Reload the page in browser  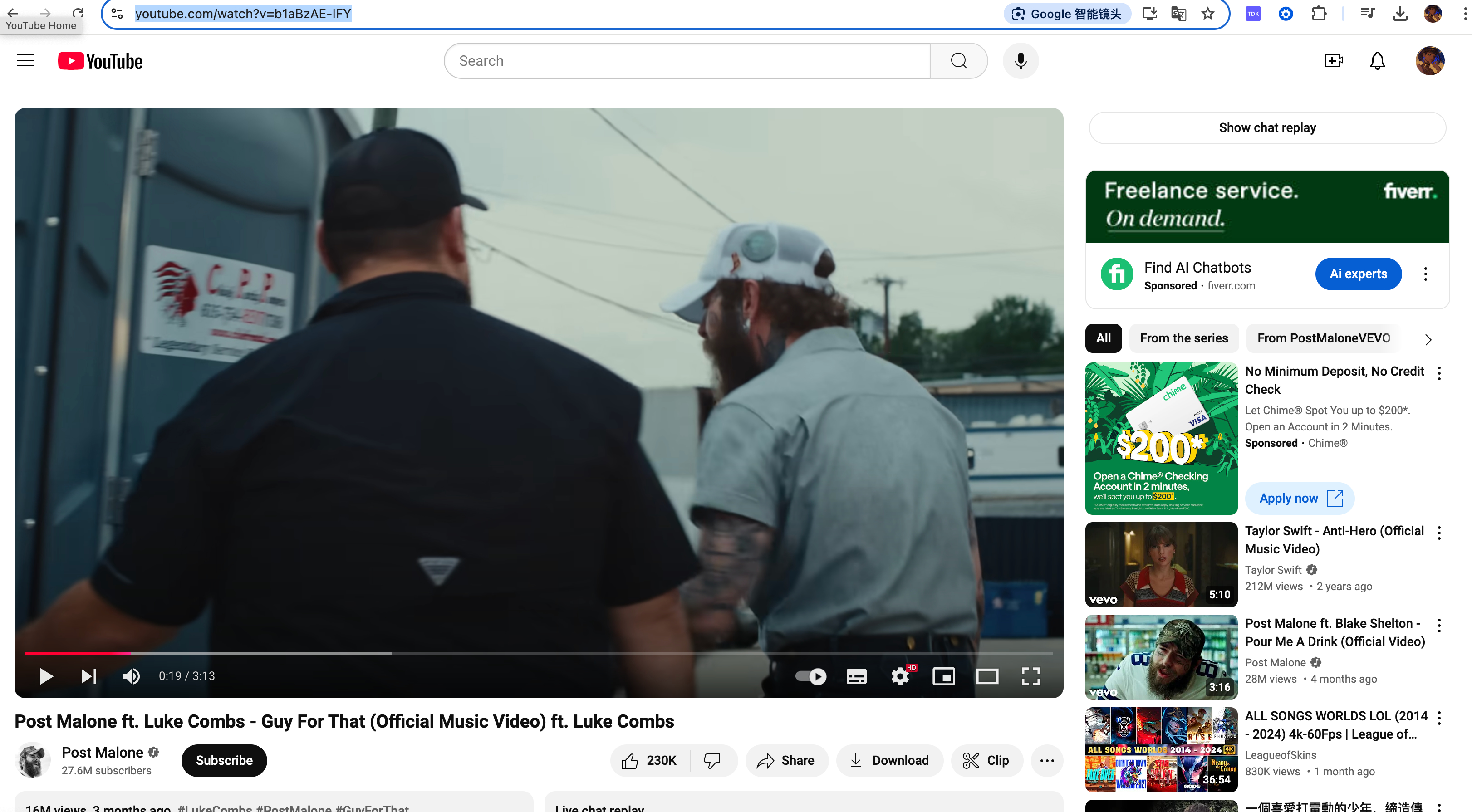[x=79, y=13]
